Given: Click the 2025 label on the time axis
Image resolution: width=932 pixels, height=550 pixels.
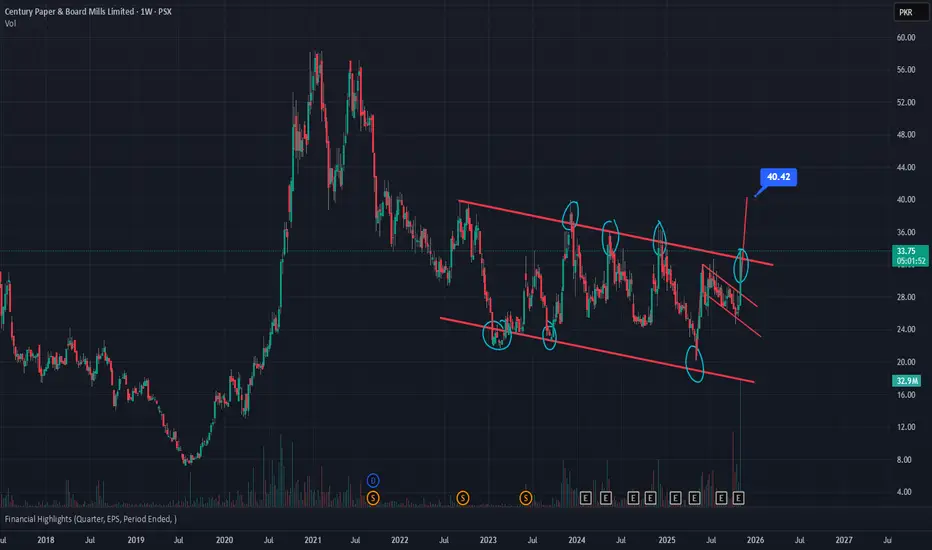Looking at the screenshot, I should point(667,540).
